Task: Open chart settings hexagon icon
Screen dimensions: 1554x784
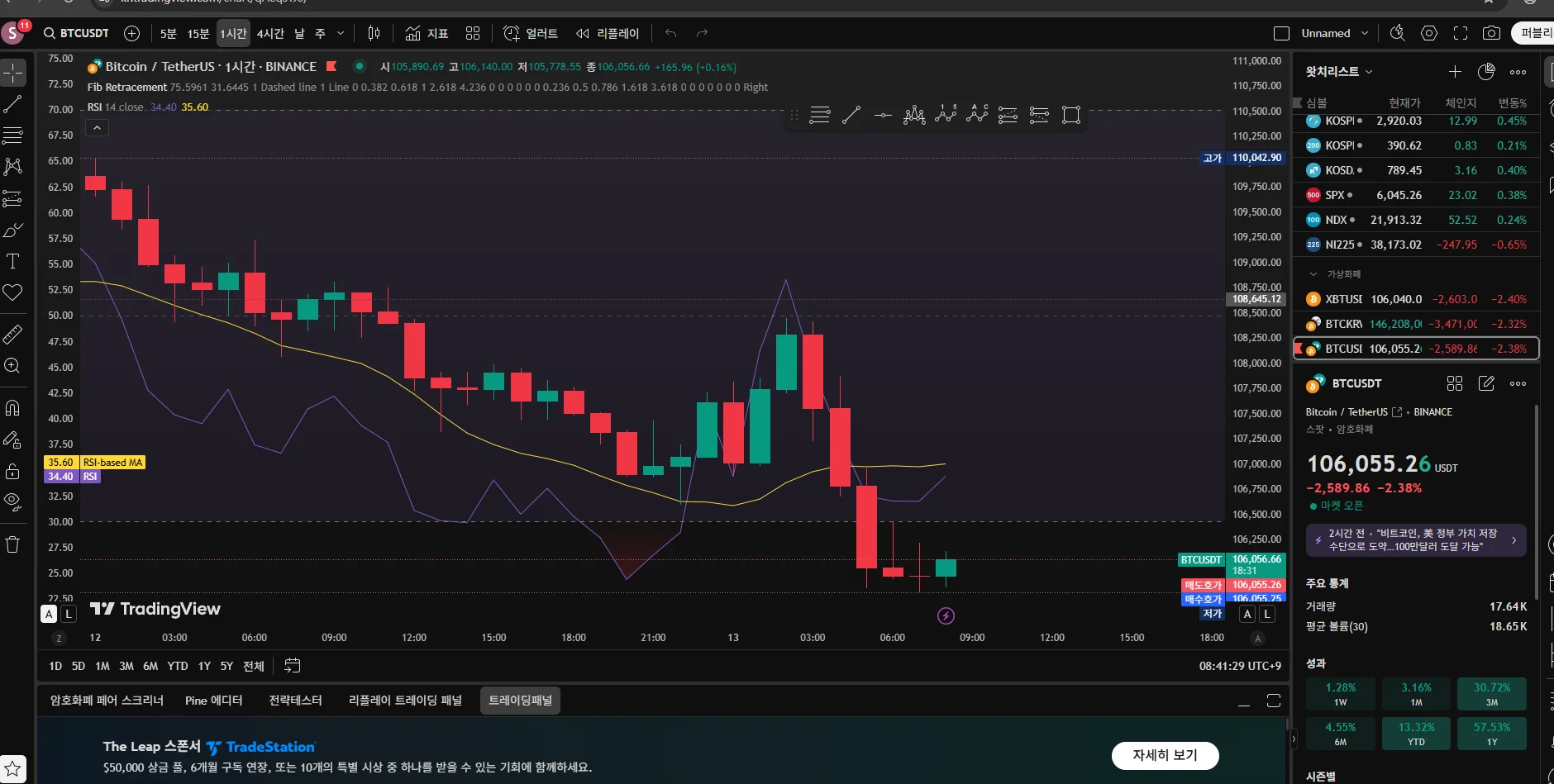Action: tap(1429, 33)
